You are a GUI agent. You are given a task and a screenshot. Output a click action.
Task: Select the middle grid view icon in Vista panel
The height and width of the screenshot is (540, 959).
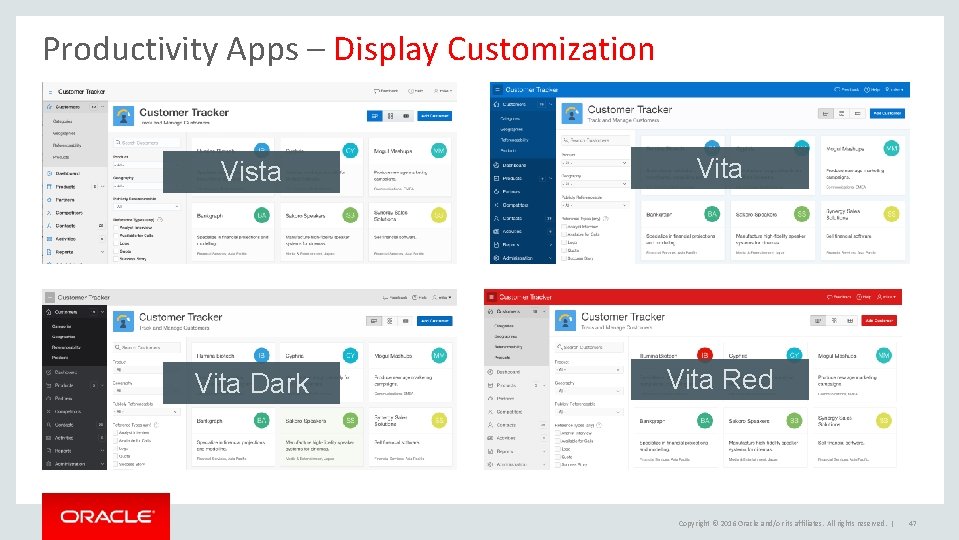390,116
